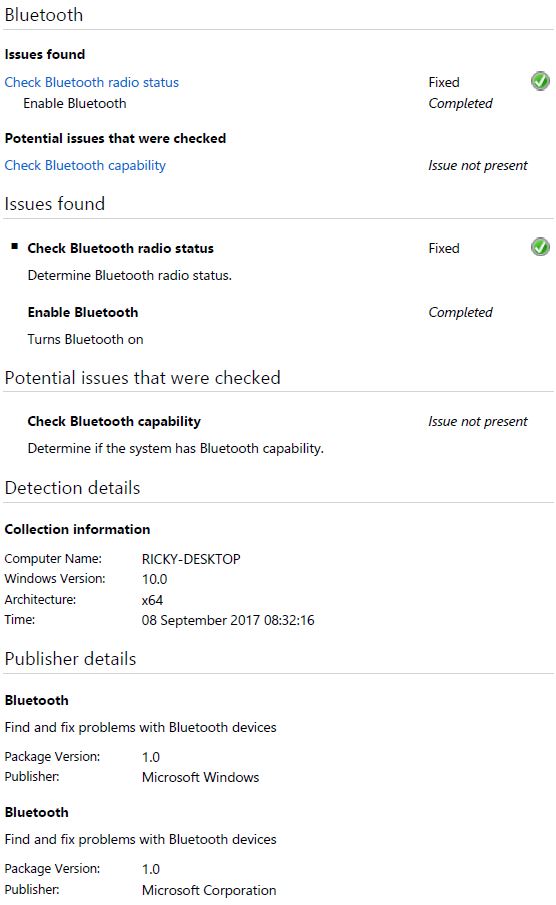This screenshot has width=556, height=905.
Task: Select the indented Enable Bluetooth entry under radio status link
Action: [x=74, y=103]
